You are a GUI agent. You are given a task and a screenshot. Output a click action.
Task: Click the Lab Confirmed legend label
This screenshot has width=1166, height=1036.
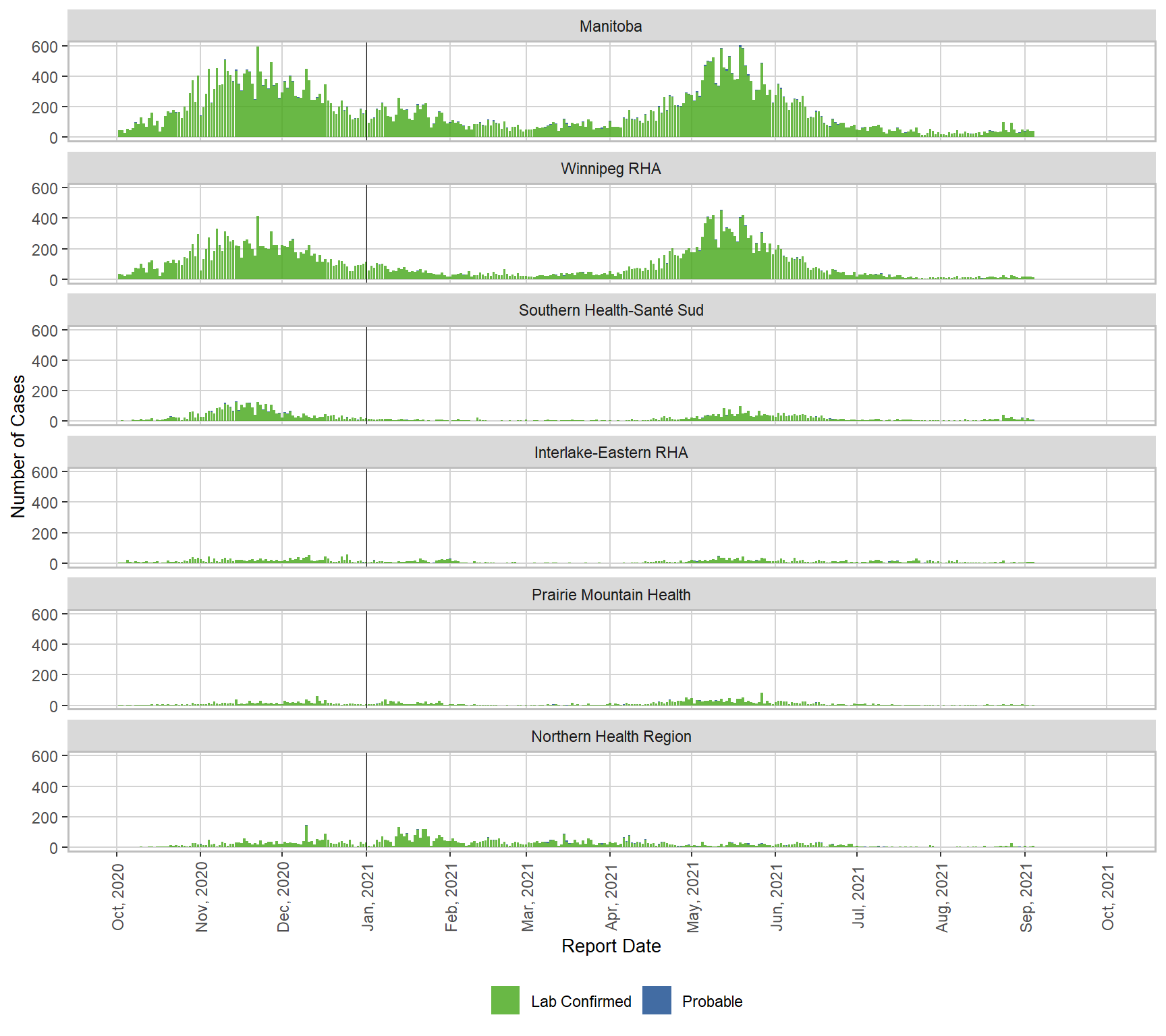581,1002
